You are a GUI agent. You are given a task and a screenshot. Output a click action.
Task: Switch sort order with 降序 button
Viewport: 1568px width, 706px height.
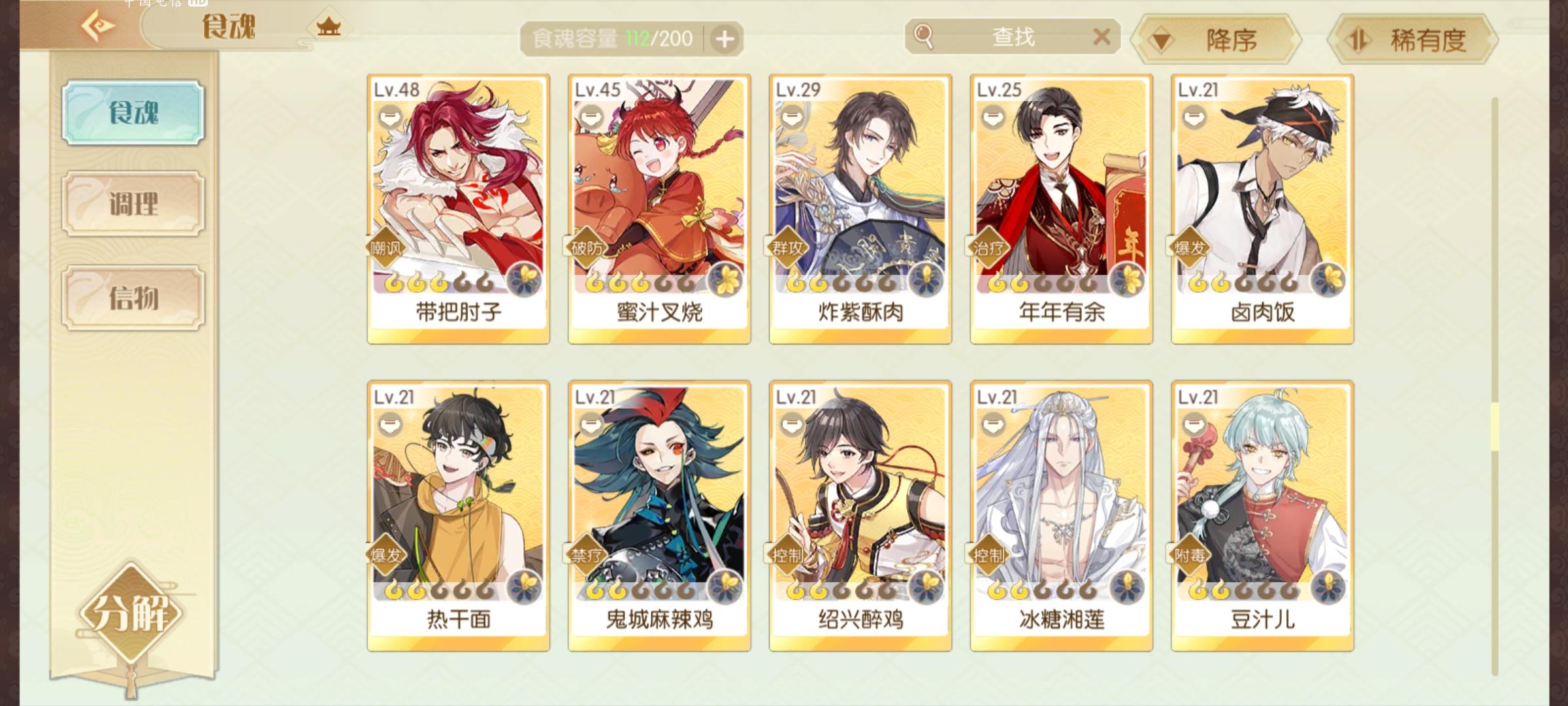point(1217,40)
